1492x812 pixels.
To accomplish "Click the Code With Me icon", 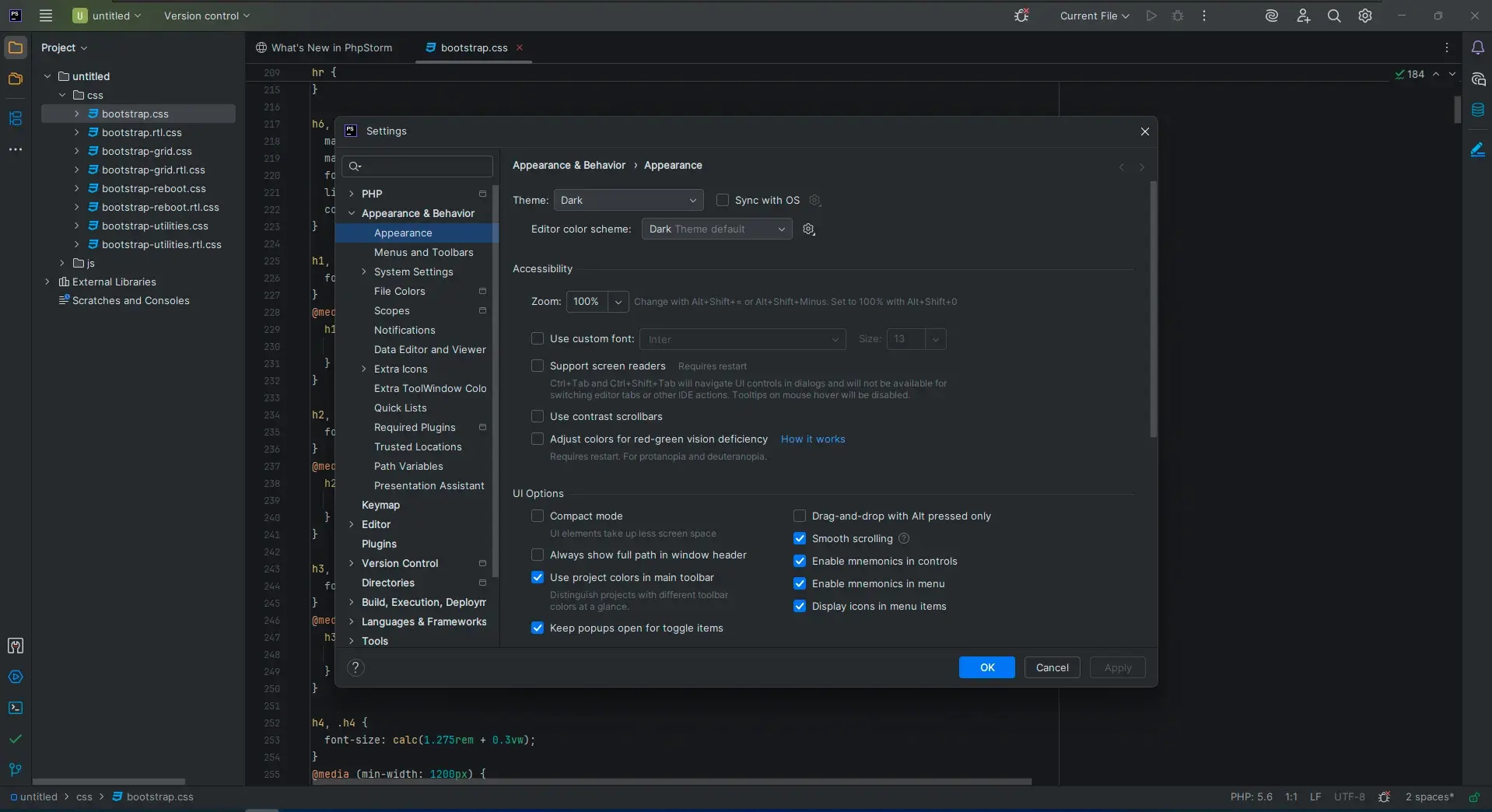I will point(1303,16).
